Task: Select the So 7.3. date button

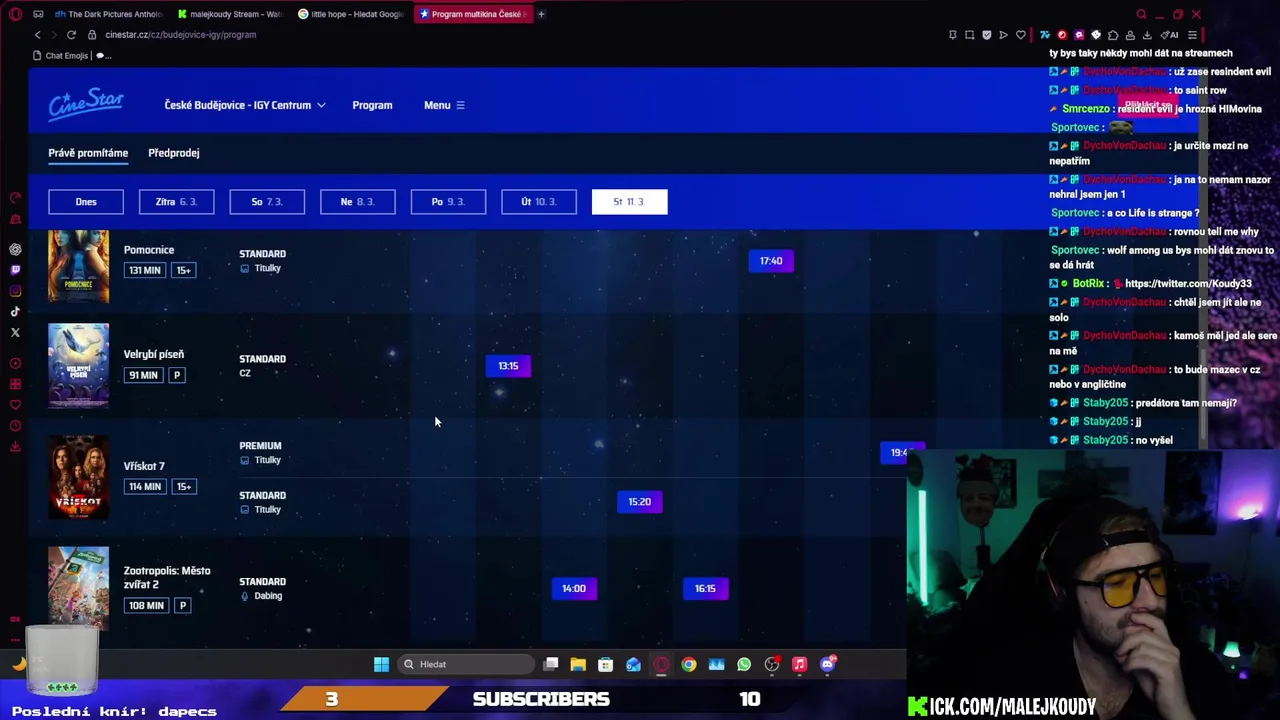Action: click(267, 202)
